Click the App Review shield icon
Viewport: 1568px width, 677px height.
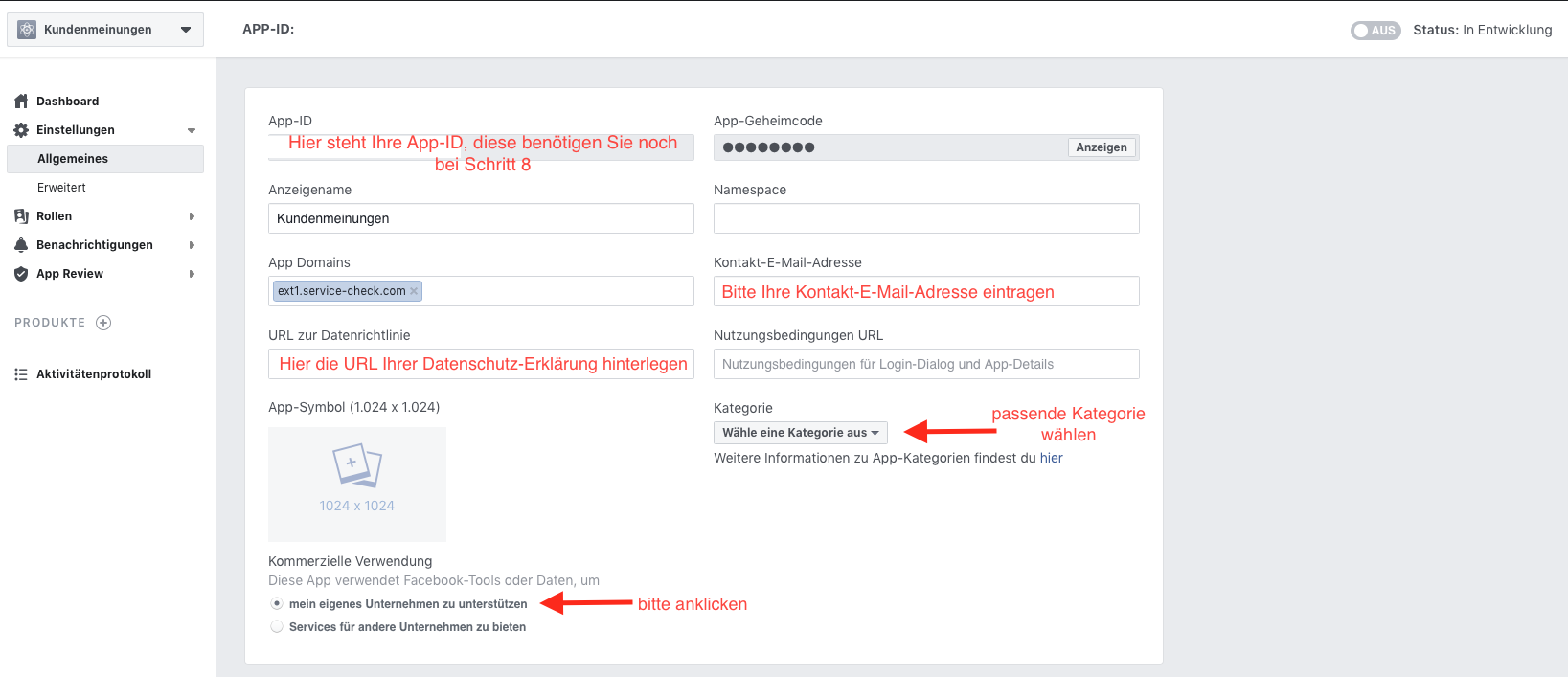pos(21,274)
